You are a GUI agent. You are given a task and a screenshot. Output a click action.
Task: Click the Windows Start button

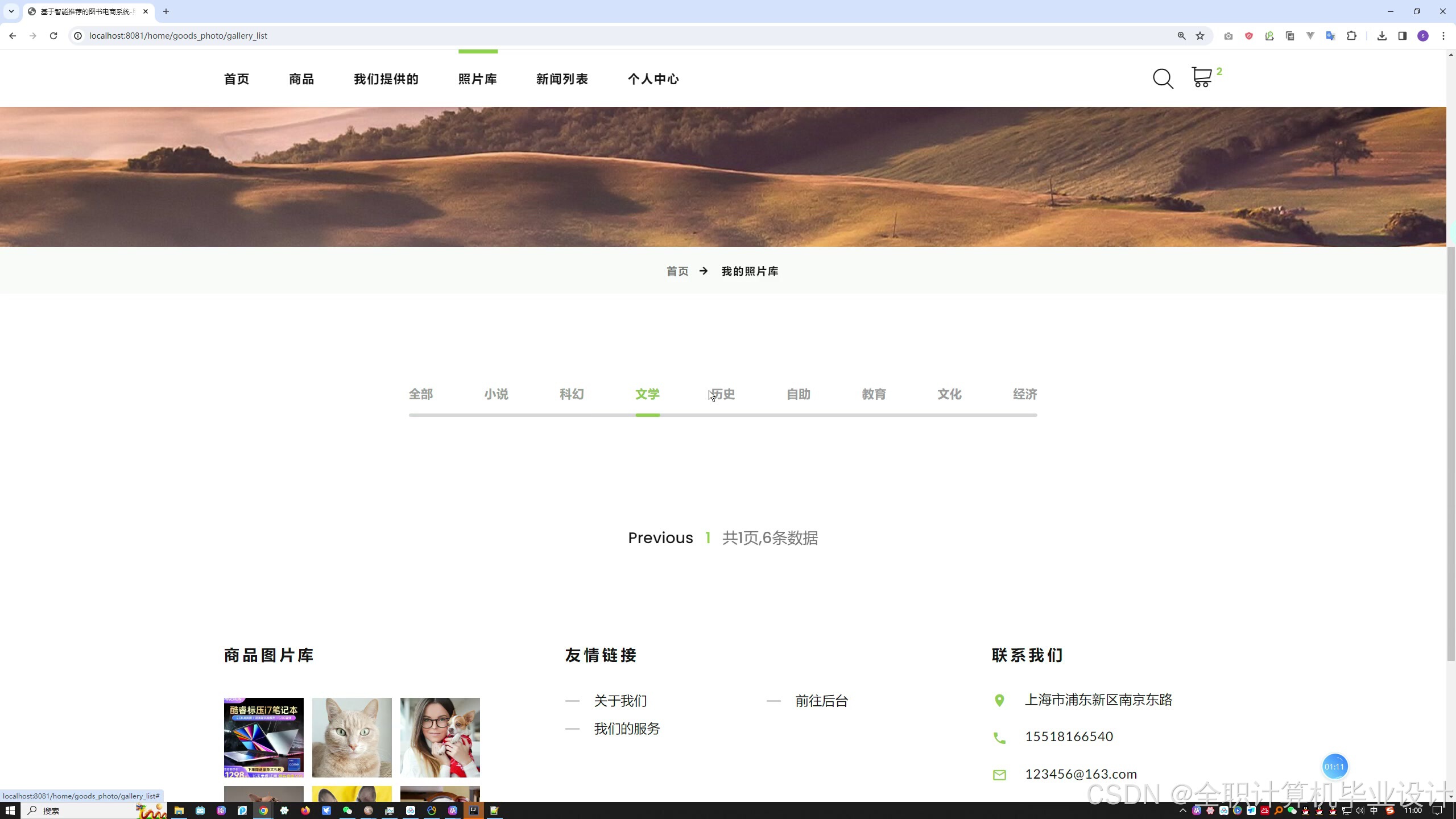click(10, 810)
